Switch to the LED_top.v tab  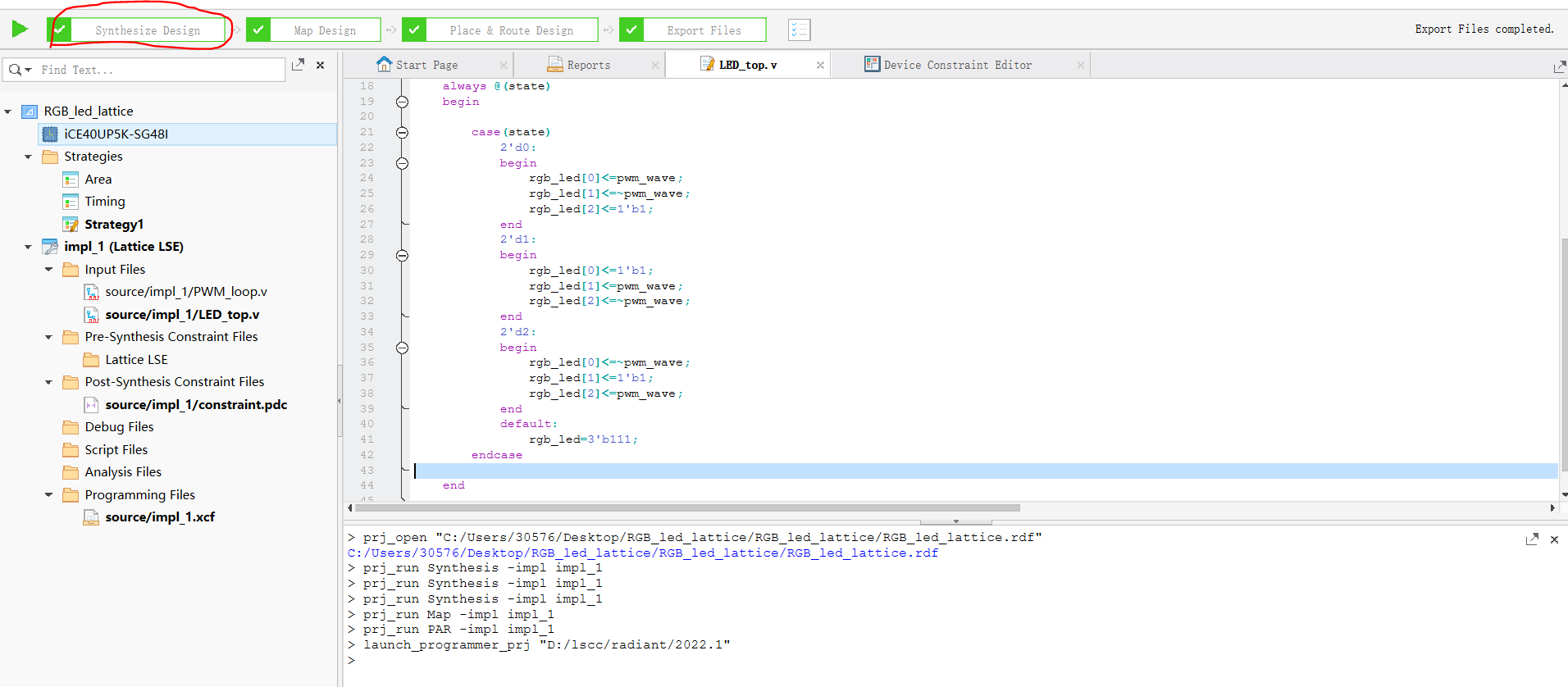point(748,65)
